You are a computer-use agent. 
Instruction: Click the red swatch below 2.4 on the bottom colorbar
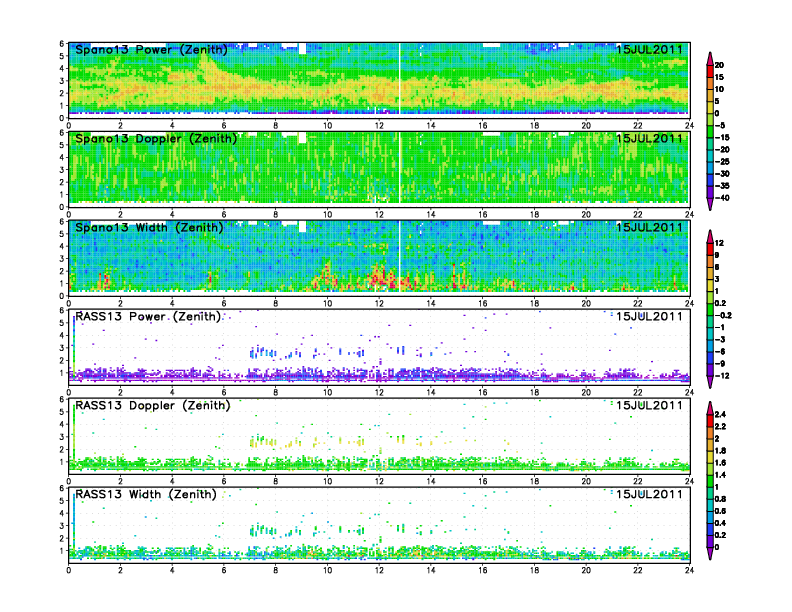click(x=710, y=421)
